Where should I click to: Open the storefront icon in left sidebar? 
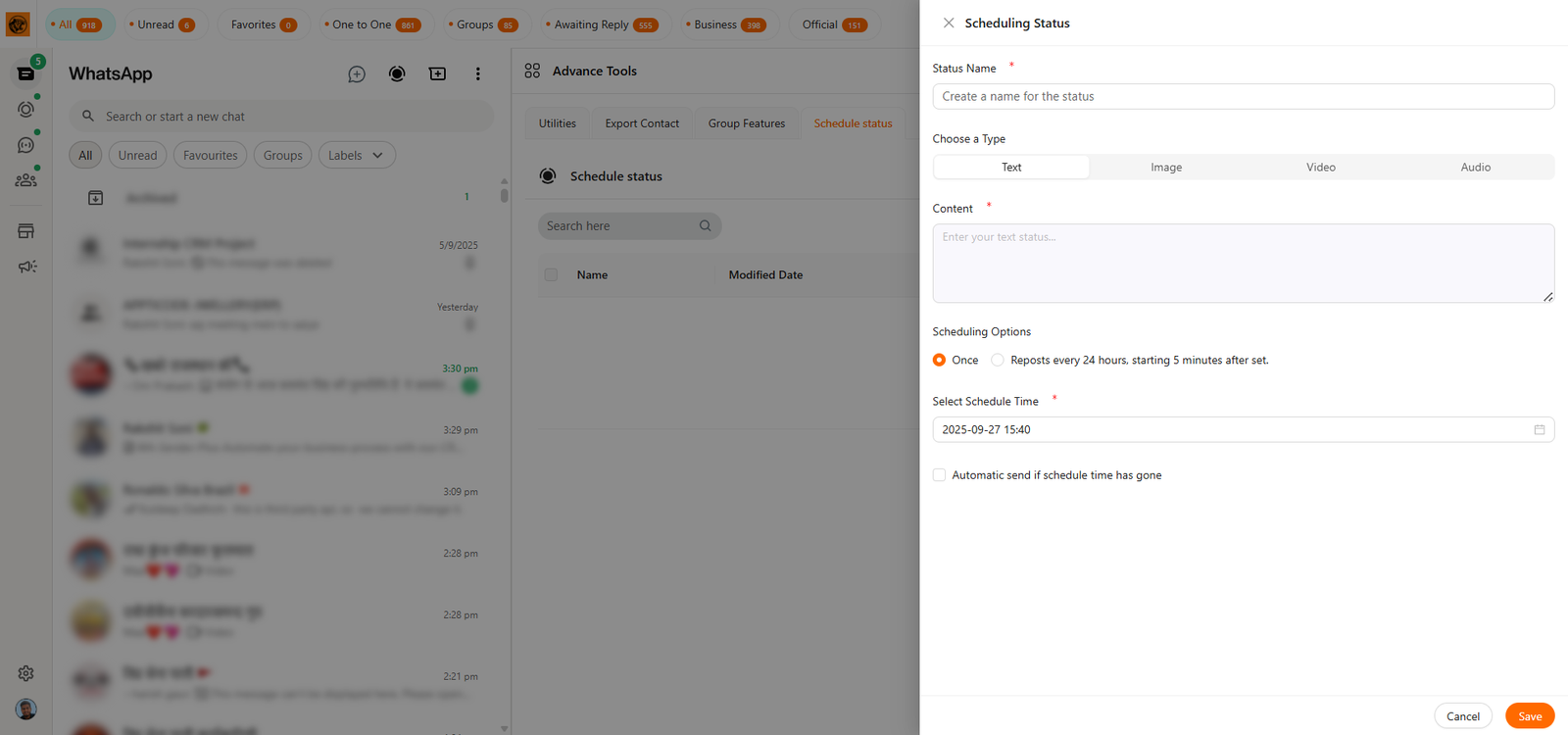point(26,231)
